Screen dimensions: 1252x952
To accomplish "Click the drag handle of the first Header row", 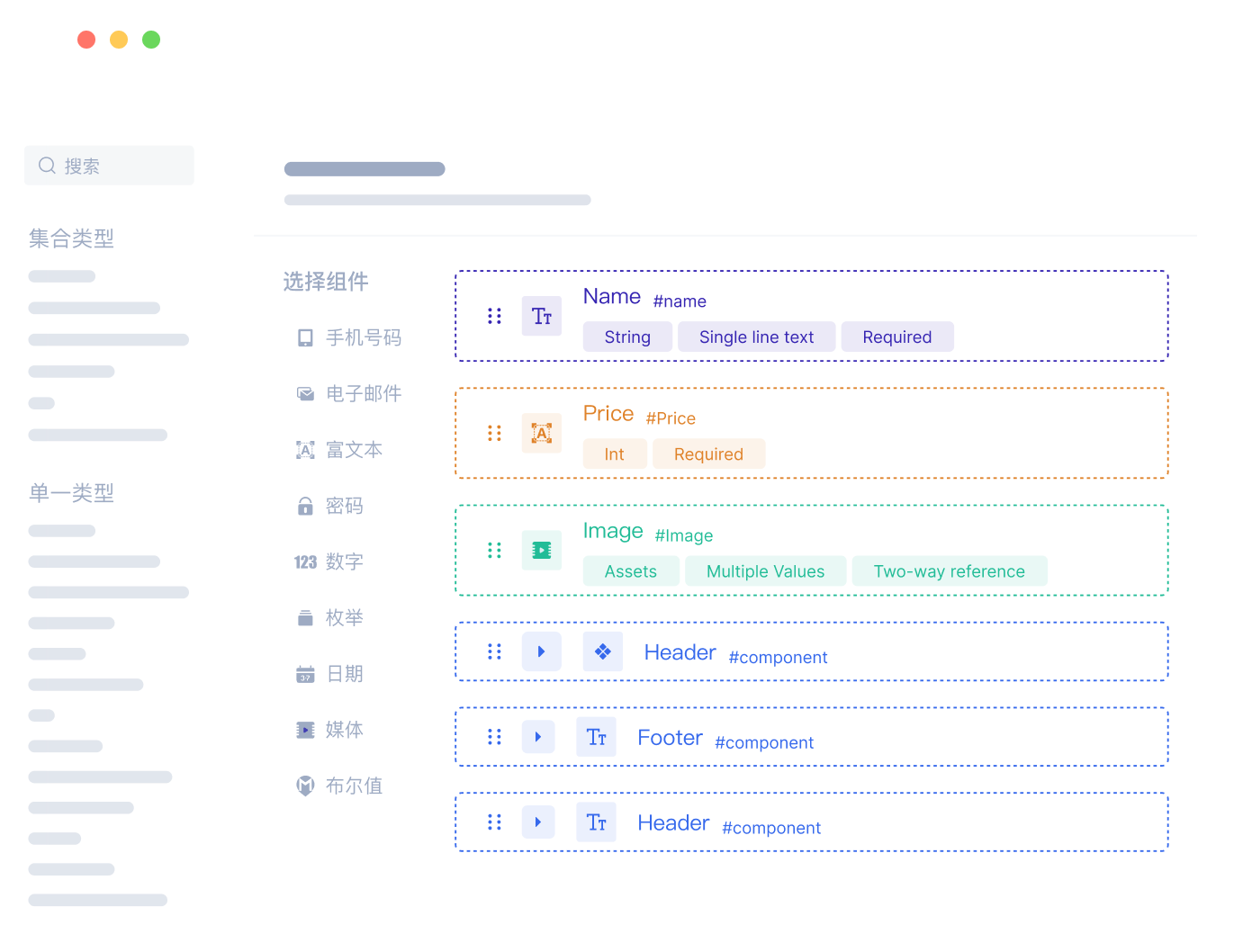I will [x=494, y=651].
